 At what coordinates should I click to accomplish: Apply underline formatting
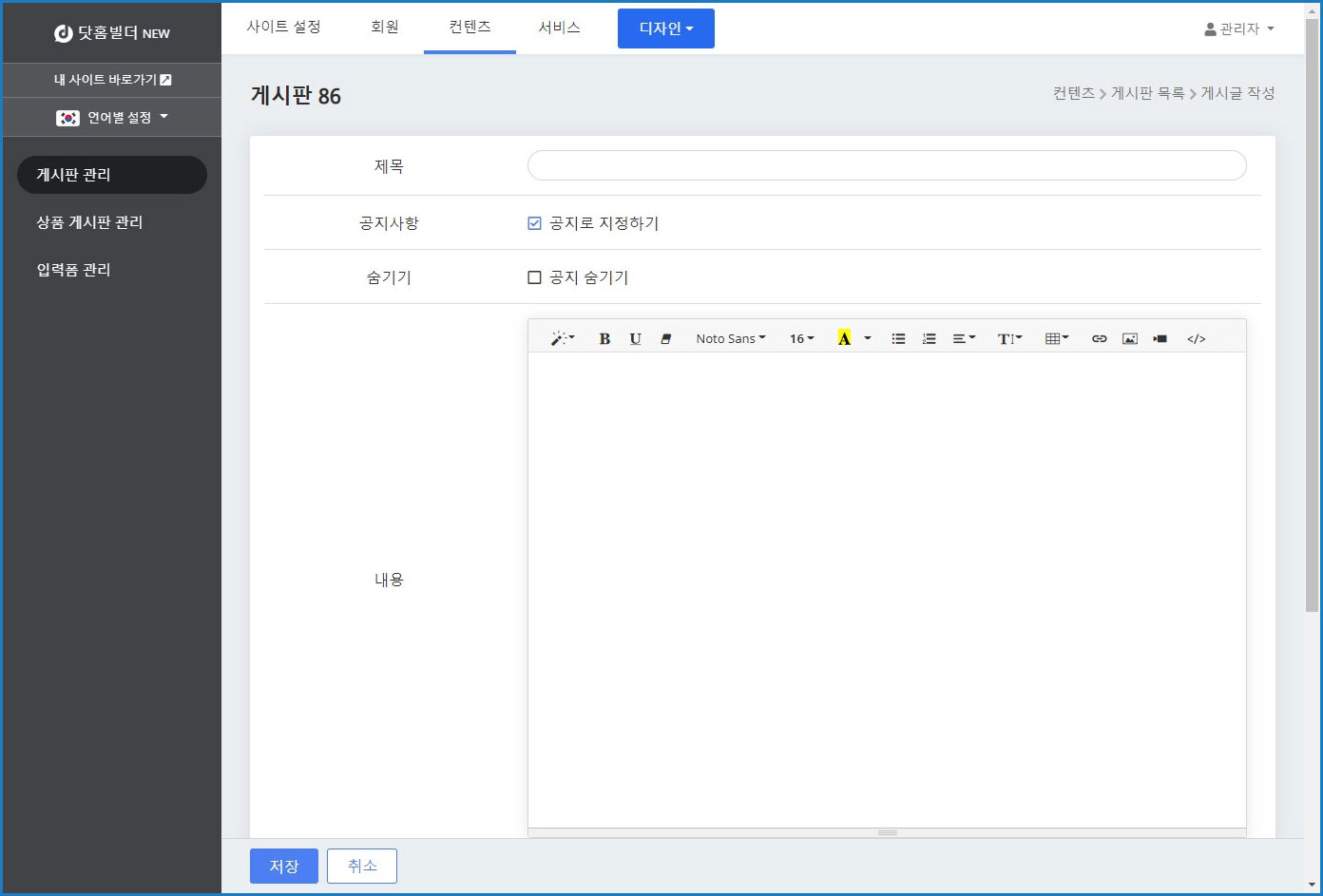(x=635, y=338)
